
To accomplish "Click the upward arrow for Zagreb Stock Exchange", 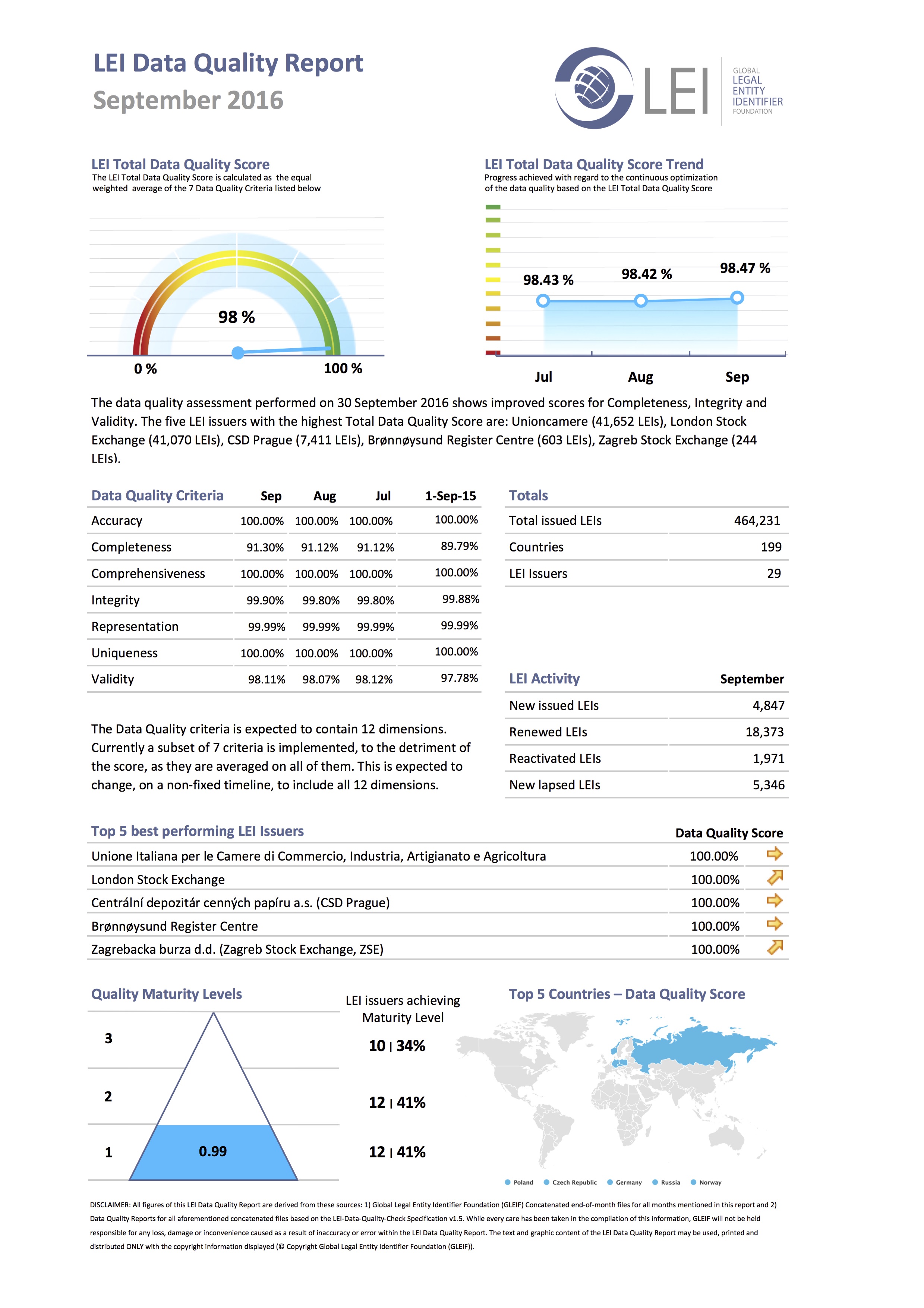I will (775, 947).
